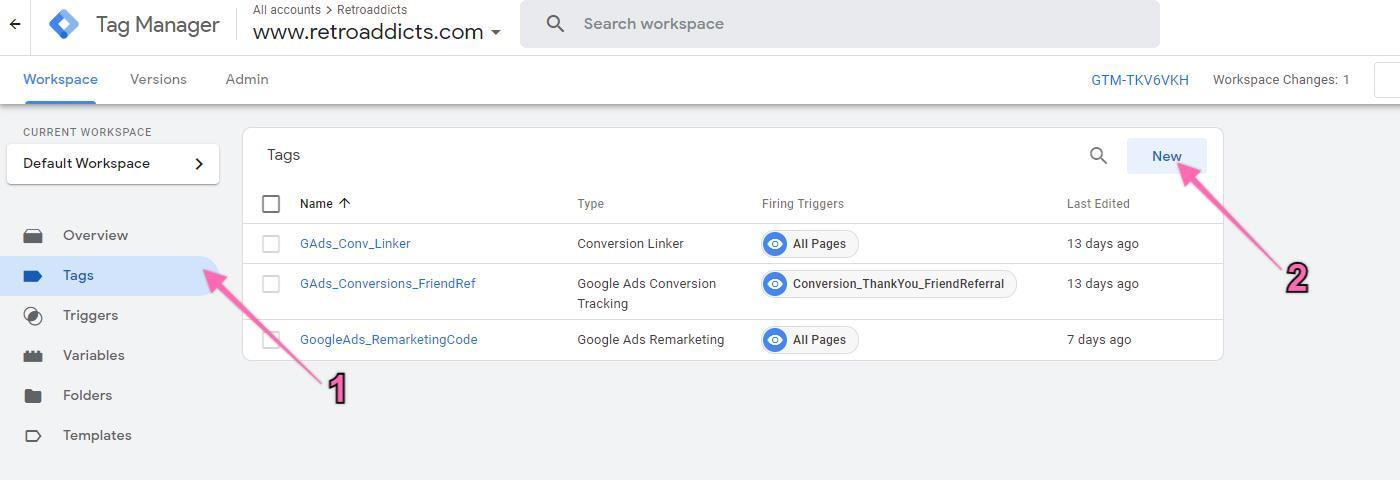
Task: Click the Type column header
Action: coord(590,204)
